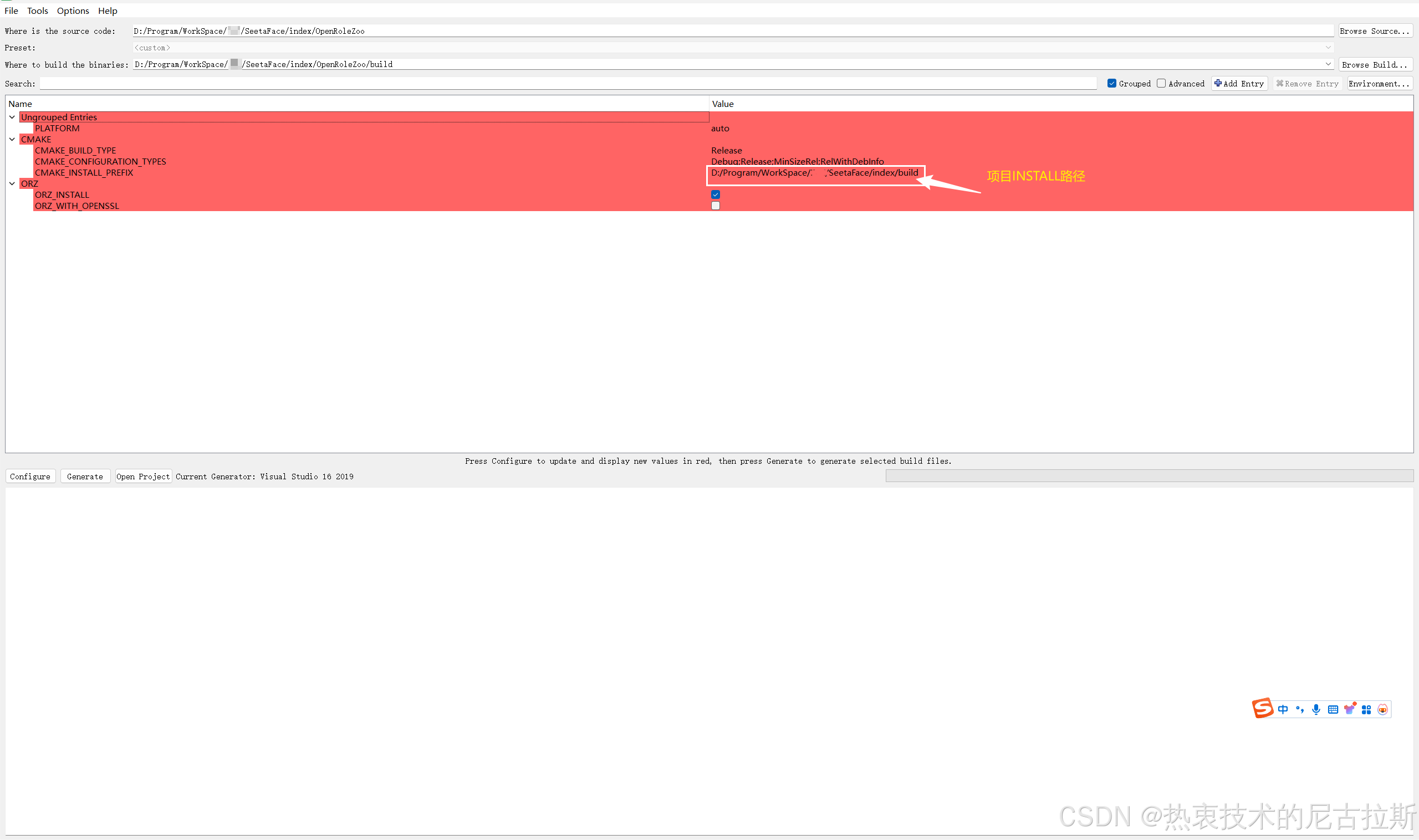
Task: Click the shirt-shaped skin icon
Action: click(x=1350, y=709)
